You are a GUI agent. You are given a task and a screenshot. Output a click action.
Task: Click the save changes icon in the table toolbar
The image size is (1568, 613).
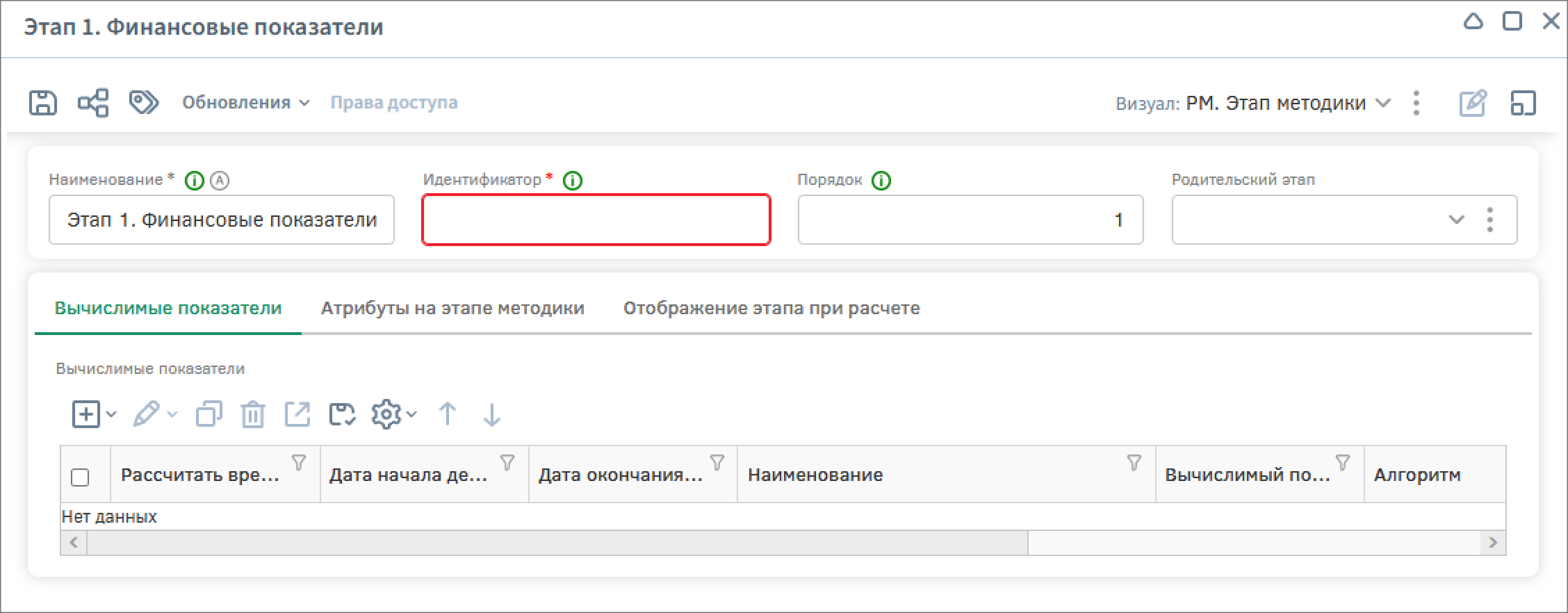[342, 414]
